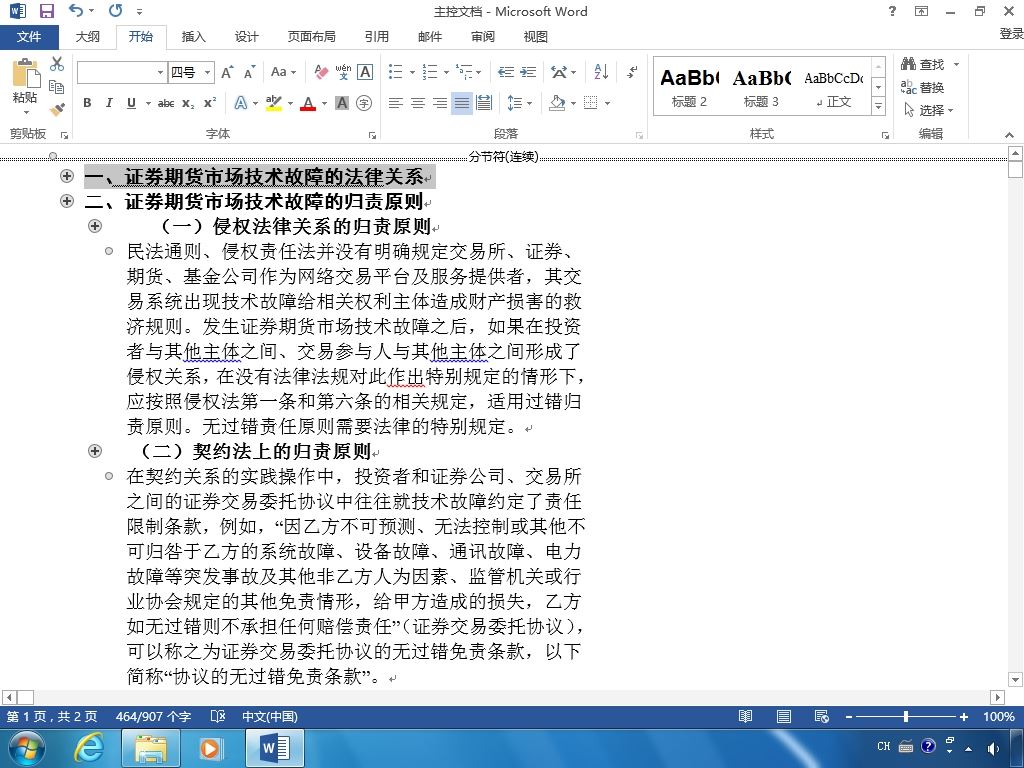The image size is (1024, 768).
Task: Clear all formatting with eraser icon
Action: [x=321, y=72]
